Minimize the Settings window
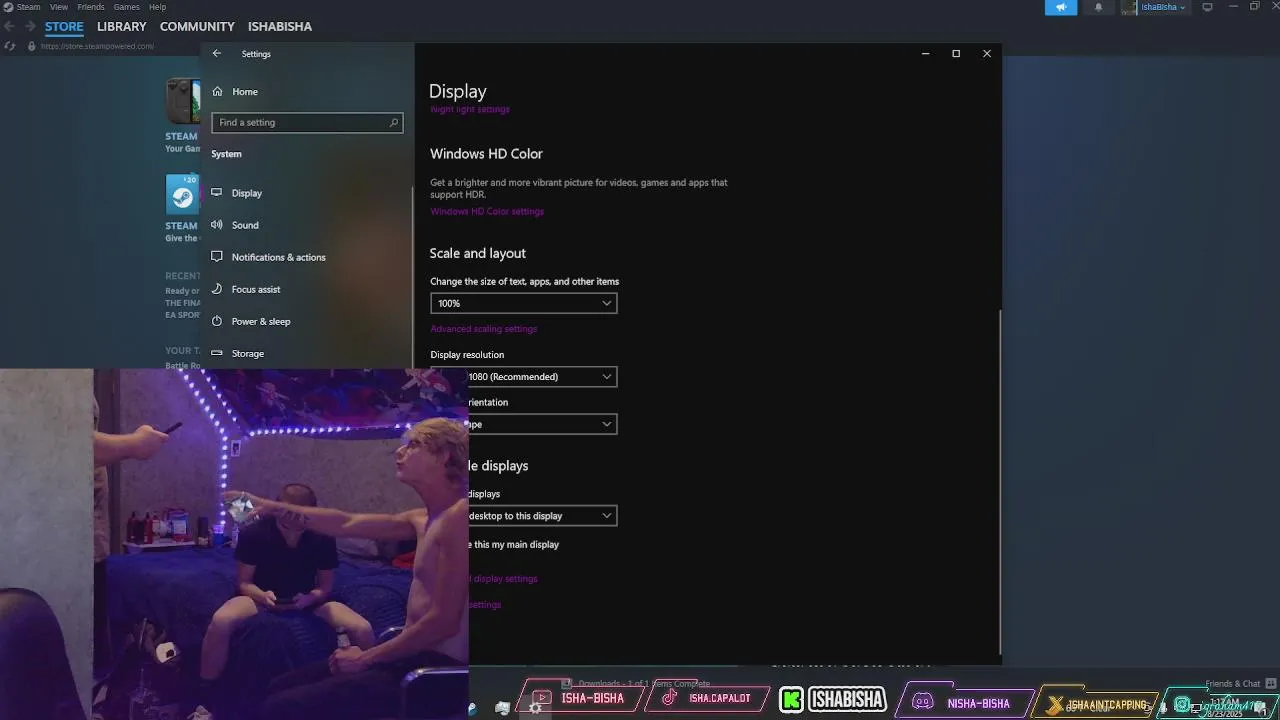Viewport: 1280px width, 720px height. tap(925, 54)
